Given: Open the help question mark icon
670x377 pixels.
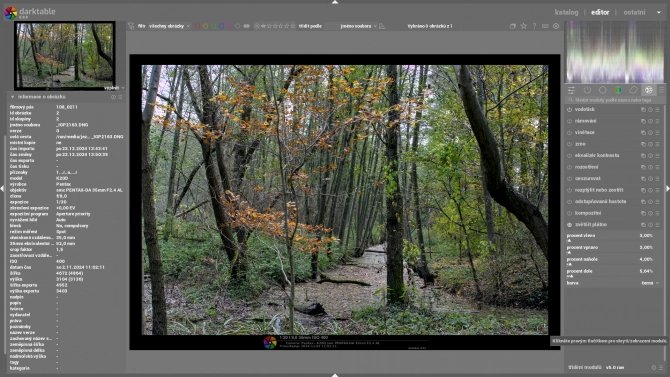Looking at the screenshot, I should 534,26.
